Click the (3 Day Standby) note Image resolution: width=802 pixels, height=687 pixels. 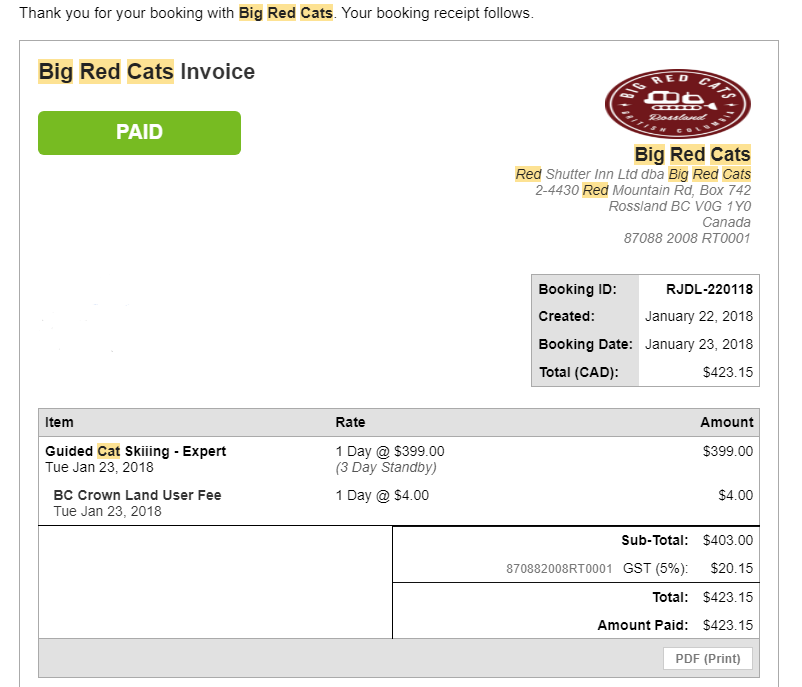tap(386, 468)
